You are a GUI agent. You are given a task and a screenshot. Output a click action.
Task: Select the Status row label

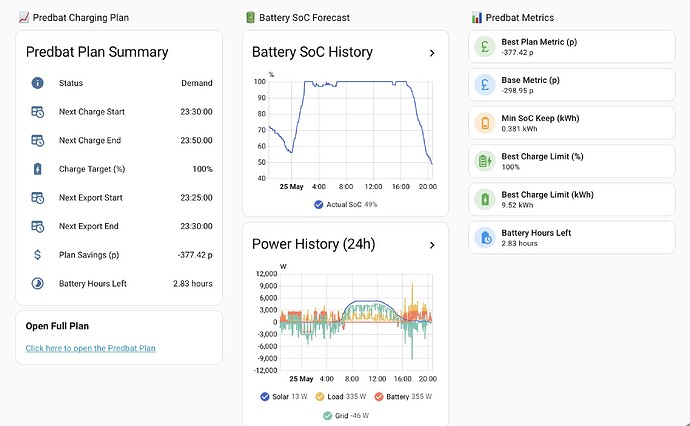71,83
